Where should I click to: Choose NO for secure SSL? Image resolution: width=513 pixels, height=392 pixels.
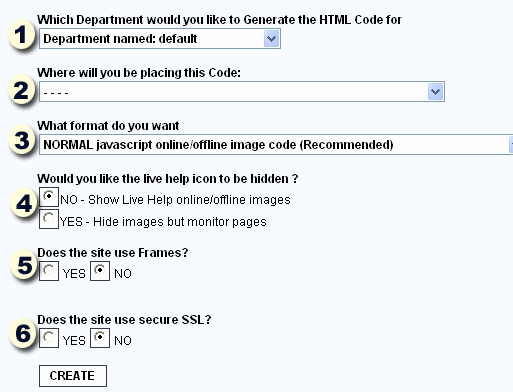click(x=100, y=338)
